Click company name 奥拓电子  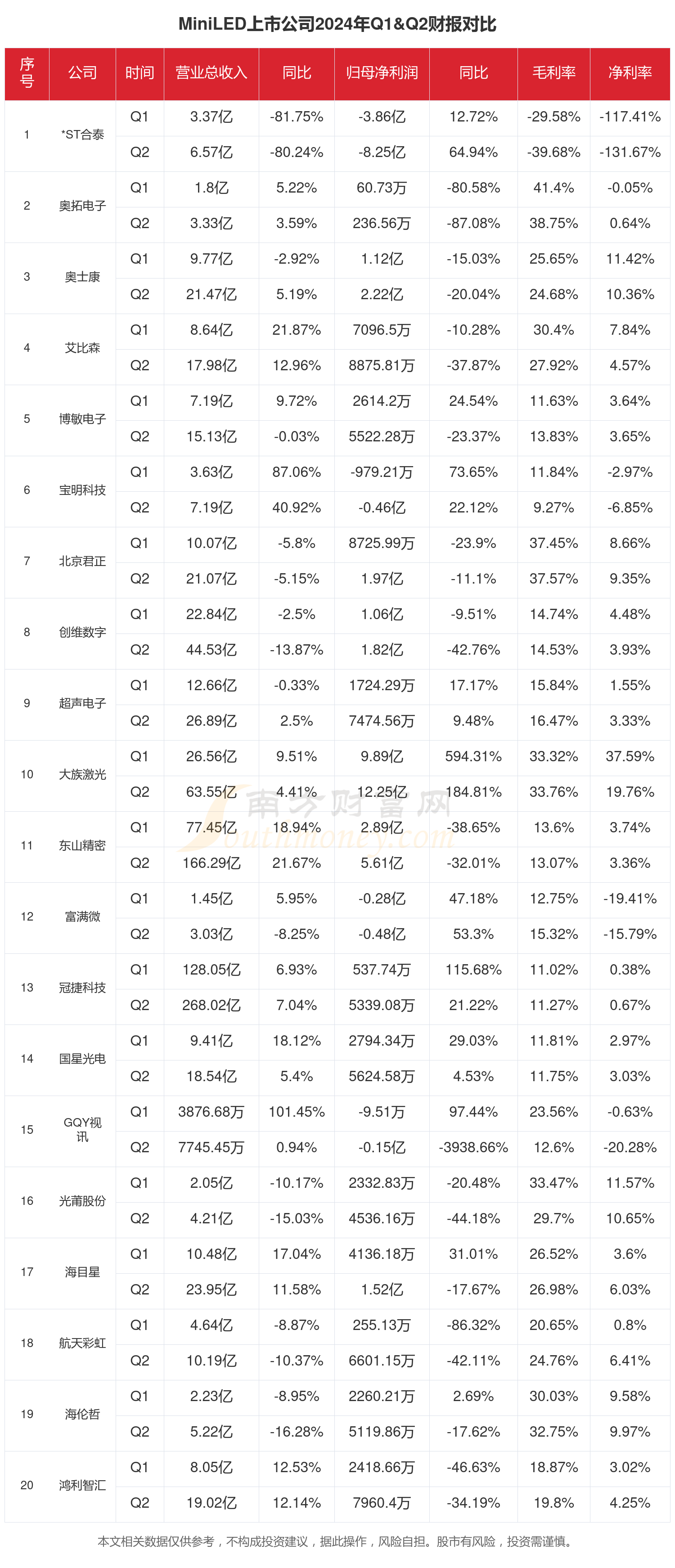(82, 206)
